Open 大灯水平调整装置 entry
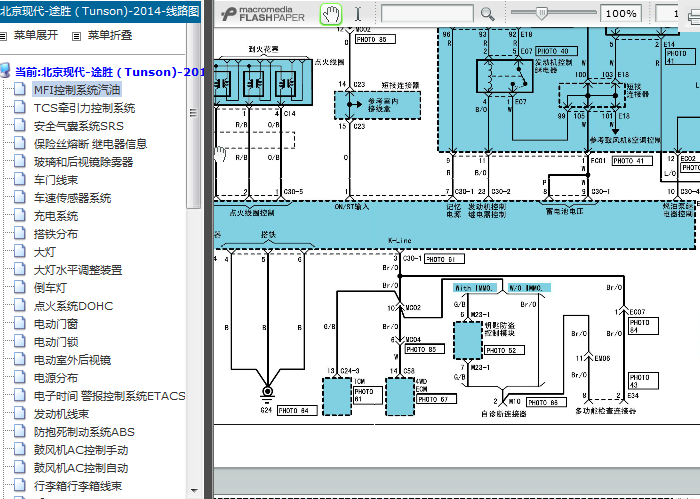Screen dimensions: 700x499 [78, 270]
